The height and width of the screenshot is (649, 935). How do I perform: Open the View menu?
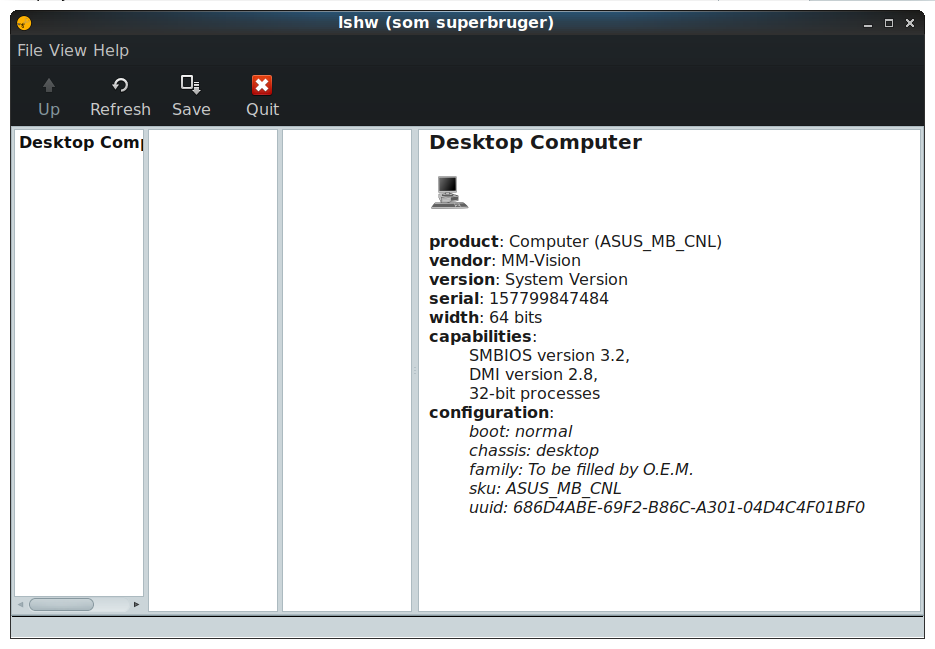(x=68, y=50)
